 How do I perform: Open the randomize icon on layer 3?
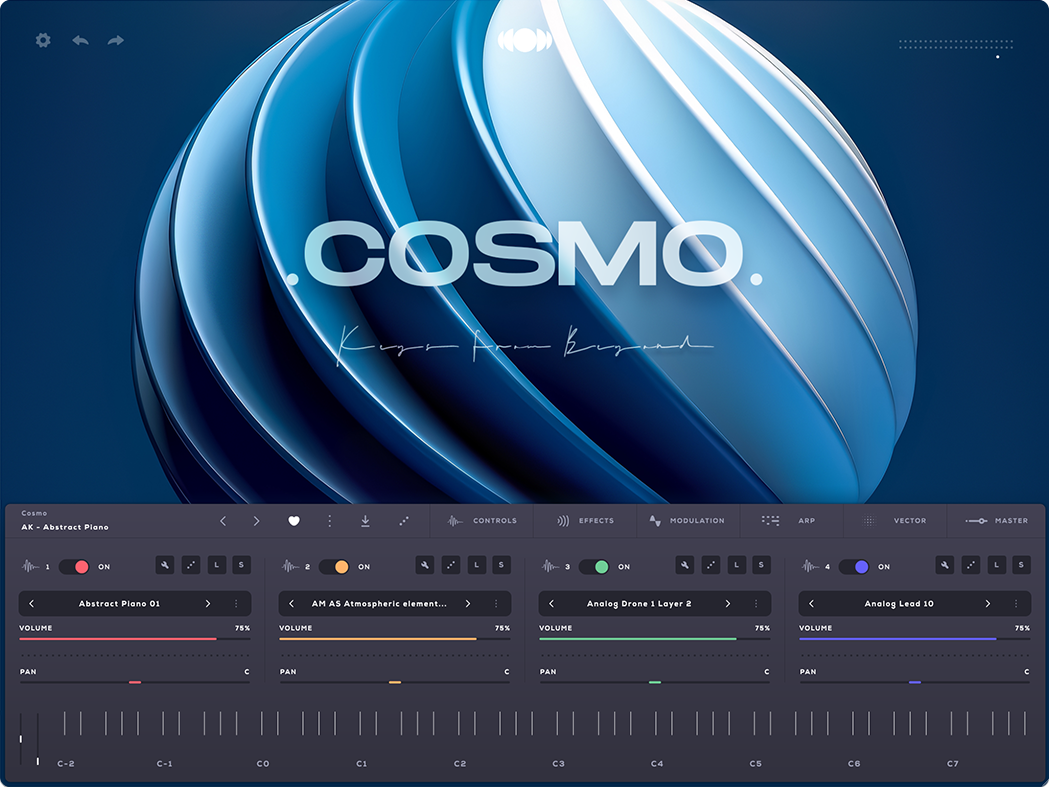(711, 565)
